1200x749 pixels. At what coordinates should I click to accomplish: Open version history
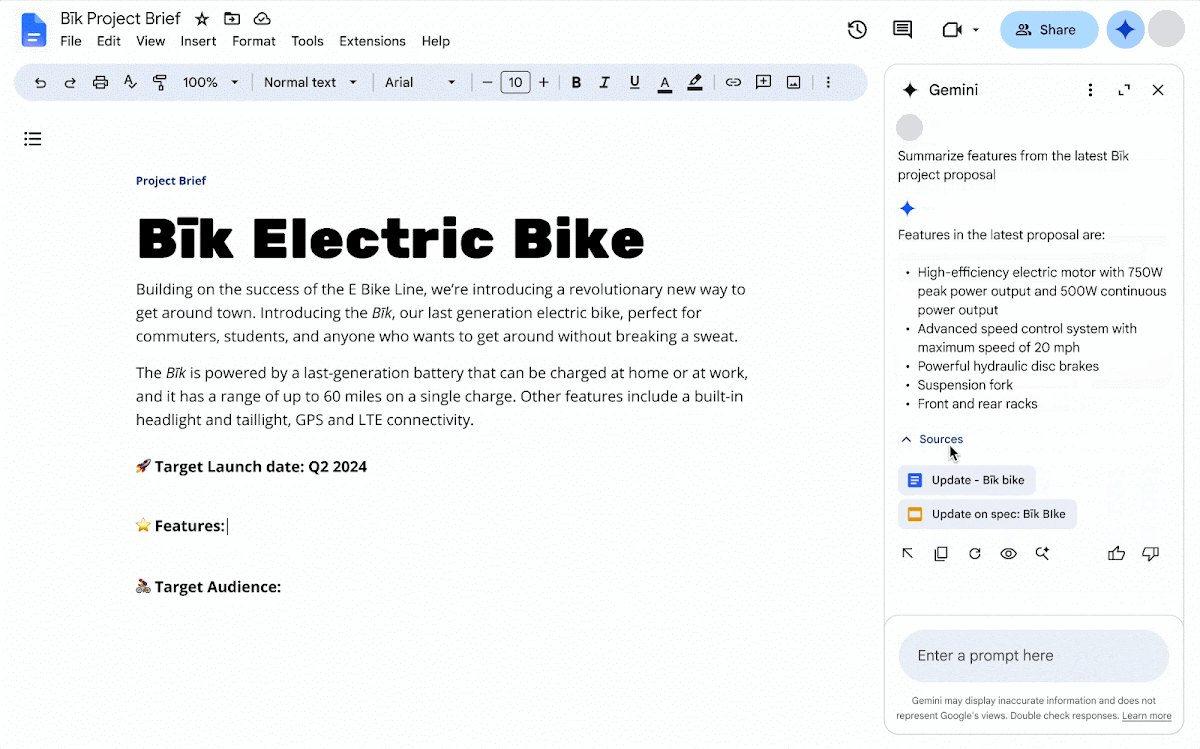(x=857, y=30)
